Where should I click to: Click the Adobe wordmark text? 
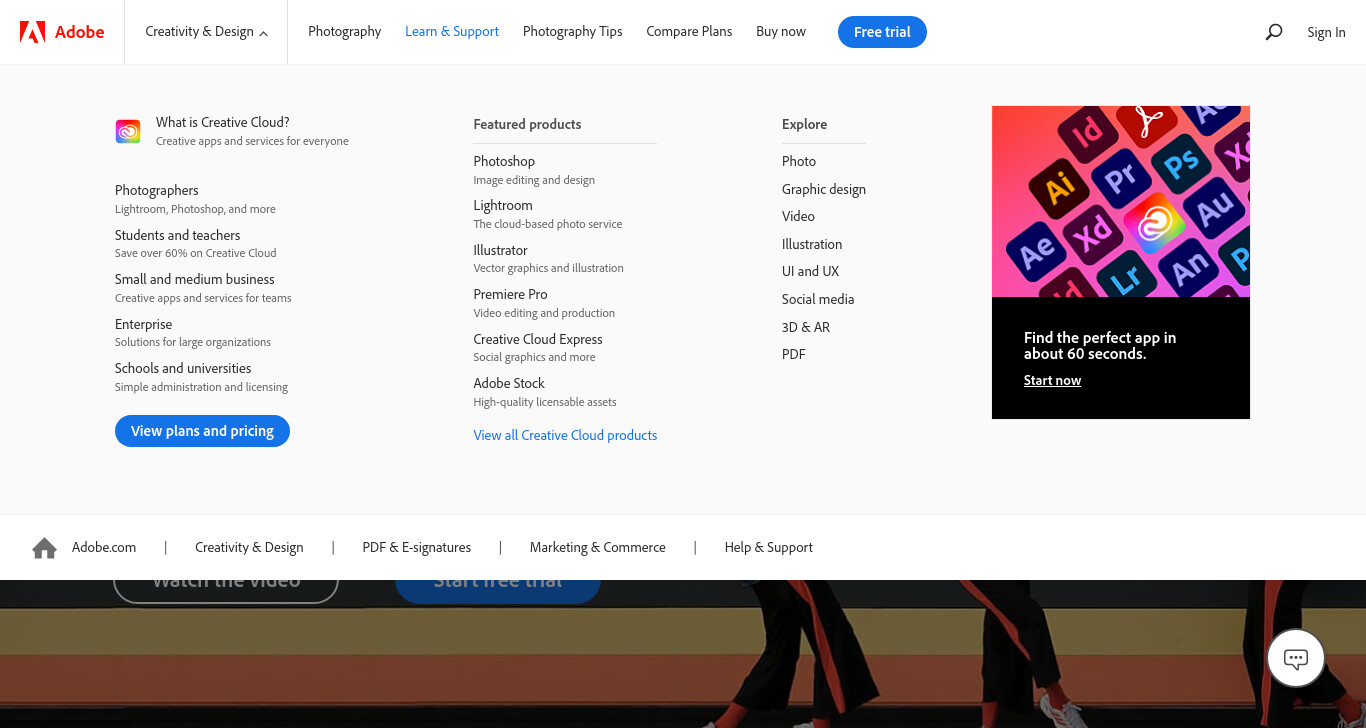point(79,32)
